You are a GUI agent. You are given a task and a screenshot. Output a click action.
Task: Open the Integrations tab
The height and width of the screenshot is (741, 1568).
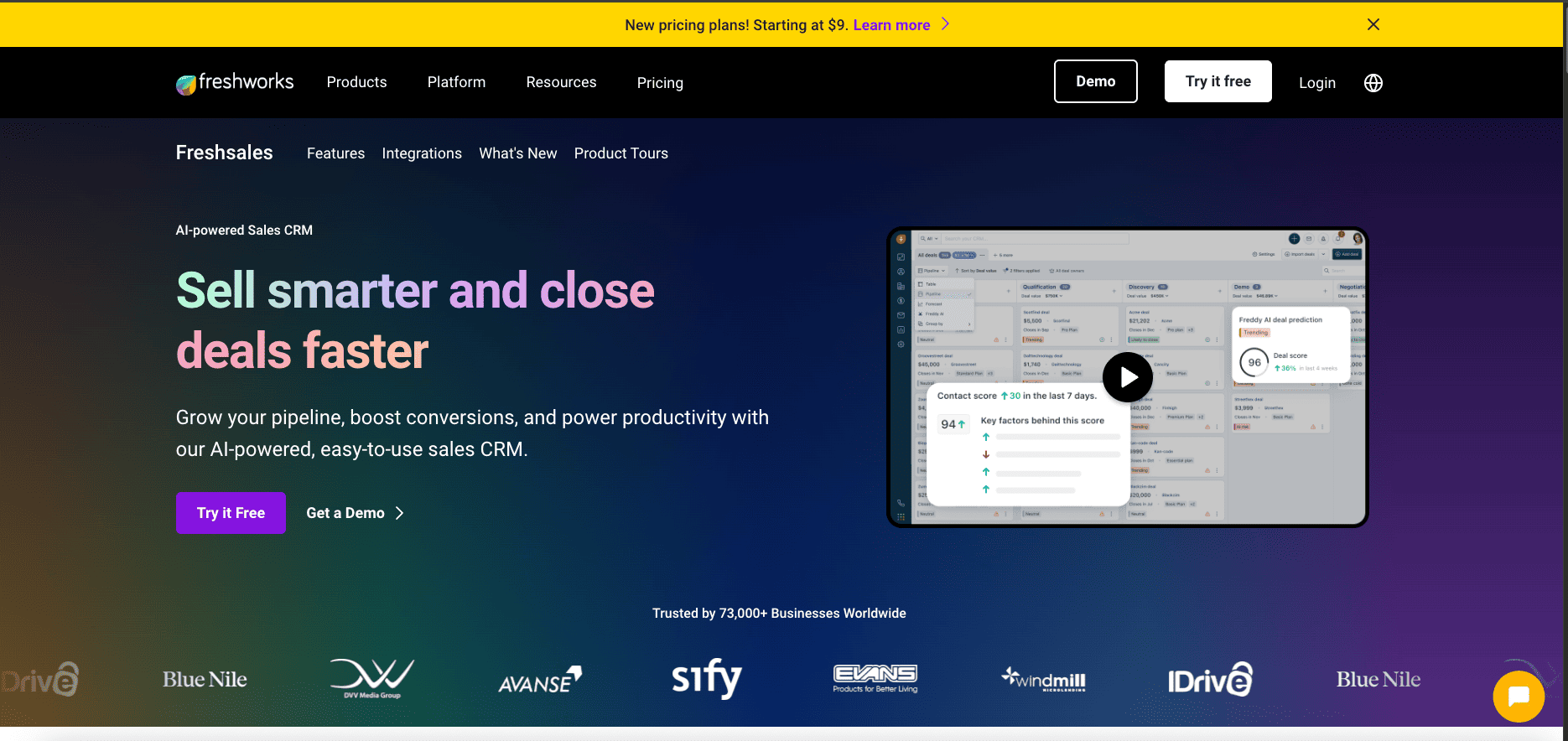(422, 153)
